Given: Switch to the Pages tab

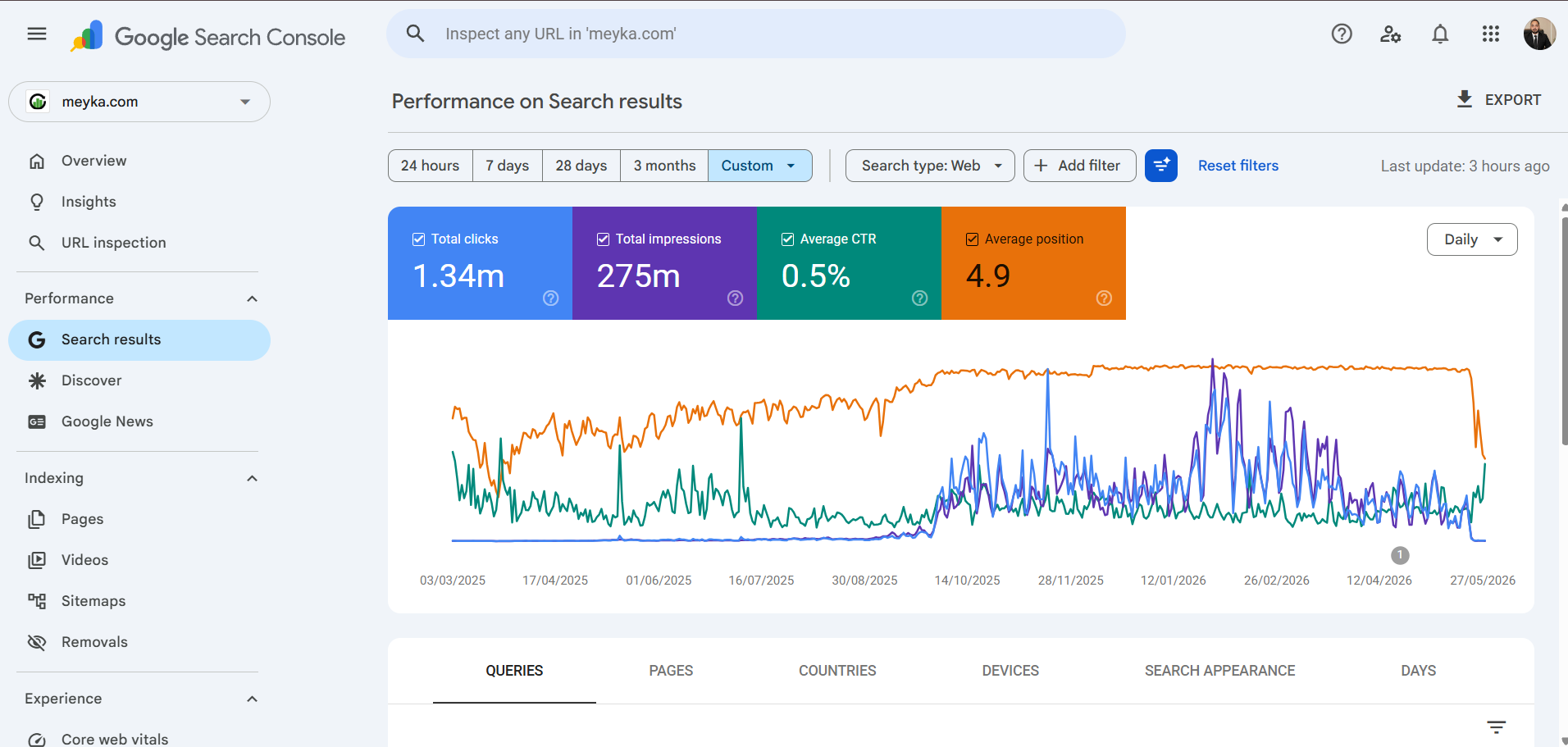Looking at the screenshot, I should (671, 671).
